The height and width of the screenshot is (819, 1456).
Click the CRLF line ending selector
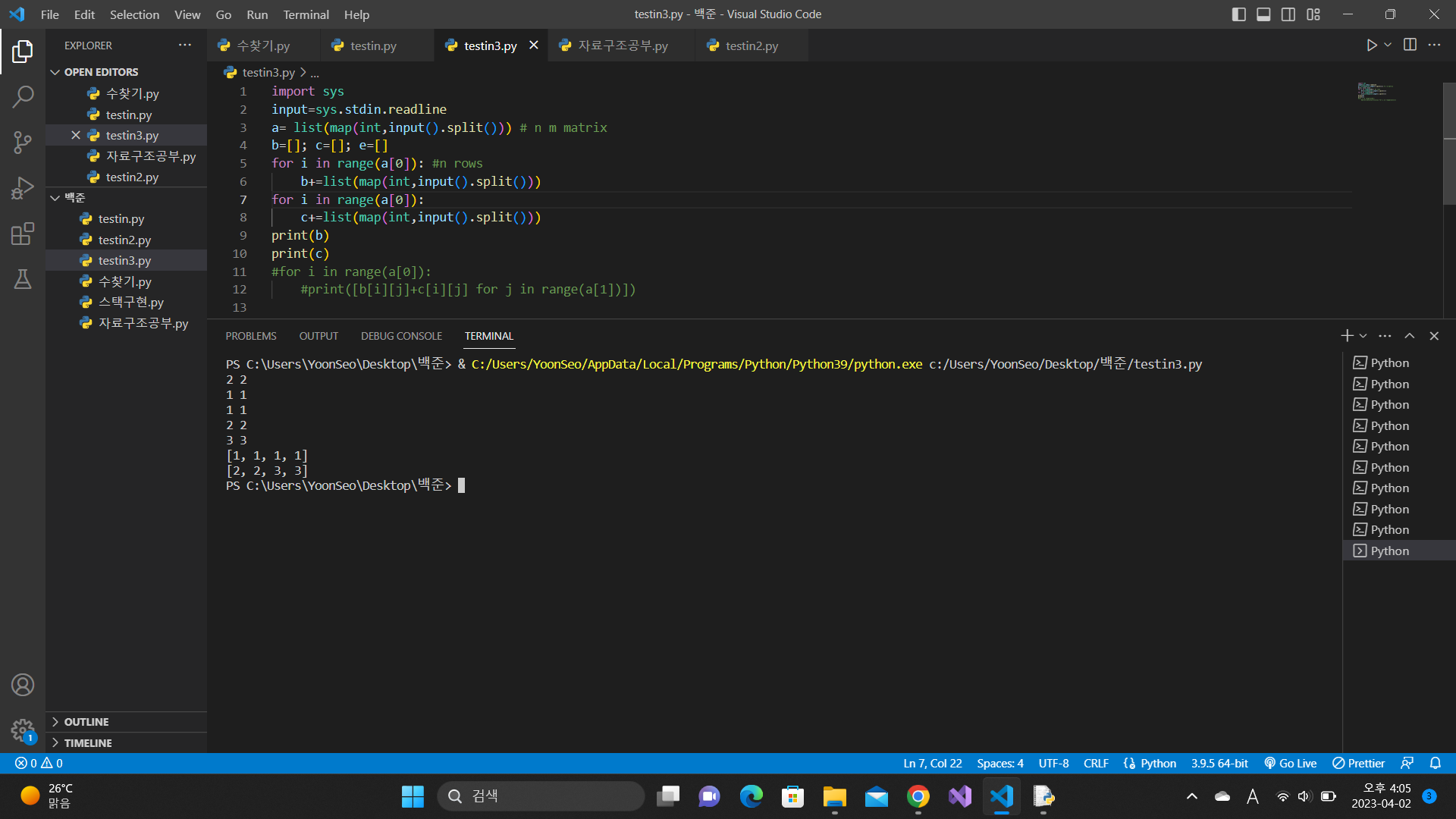pyautogui.click(x=1096, y=764)
